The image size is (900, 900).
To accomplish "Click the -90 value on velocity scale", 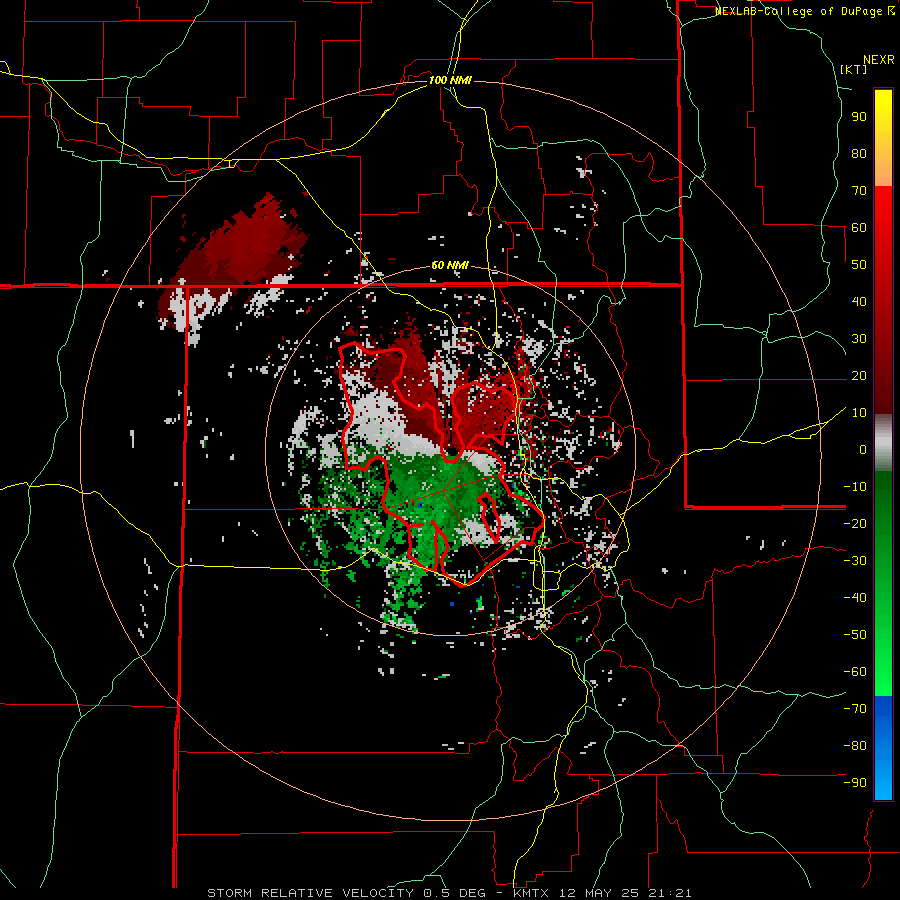I will [855, 783].
